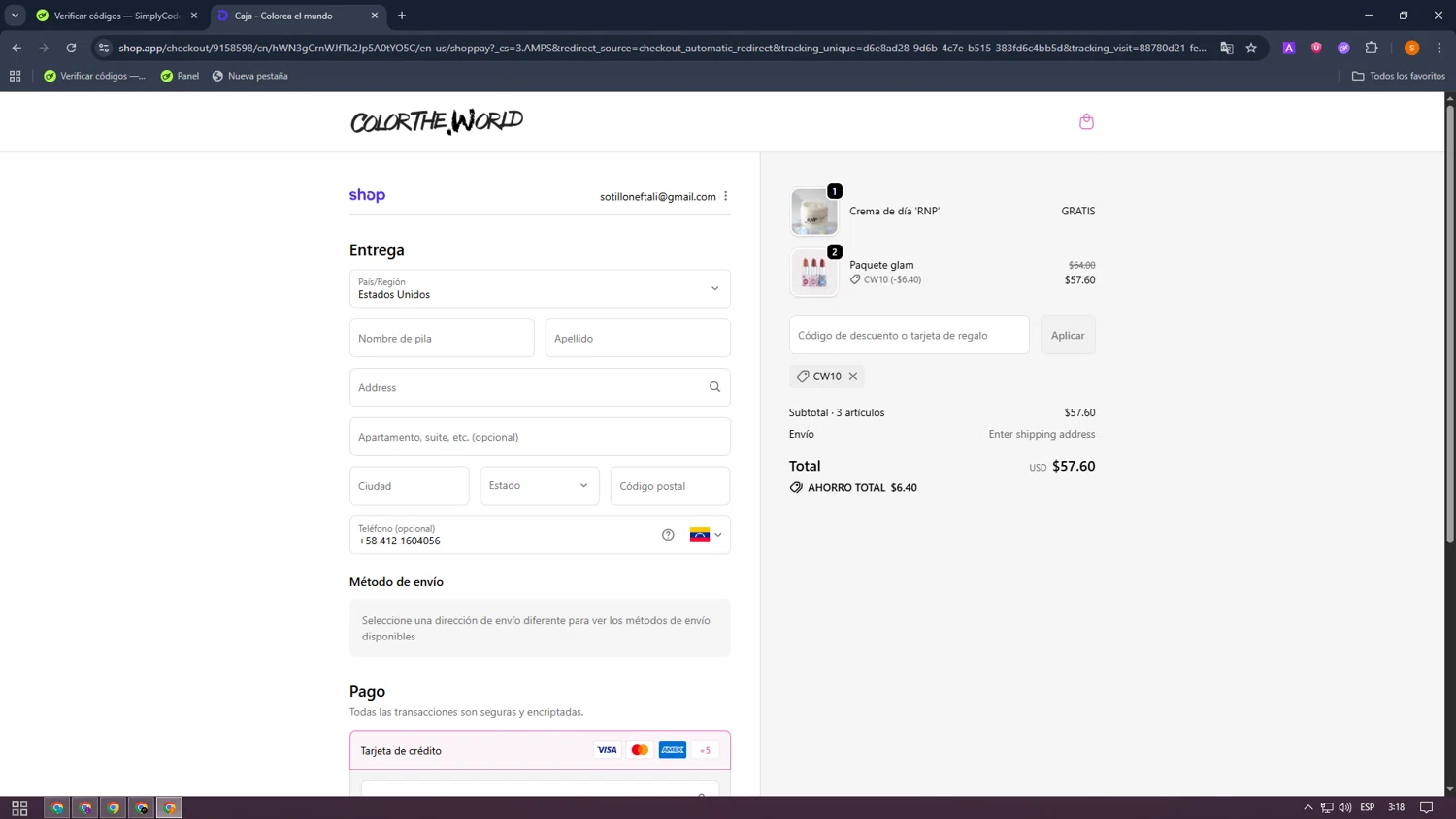The height and width of the screenshot is (819, 1456).
Task: Click the Mastercard icon
Action: 640,750
